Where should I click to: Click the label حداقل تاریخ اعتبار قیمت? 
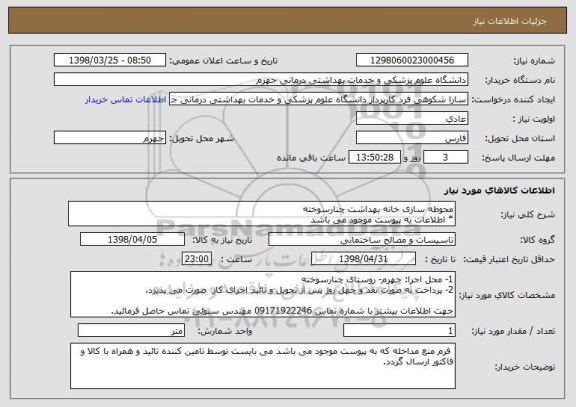(x=509, y=259)
